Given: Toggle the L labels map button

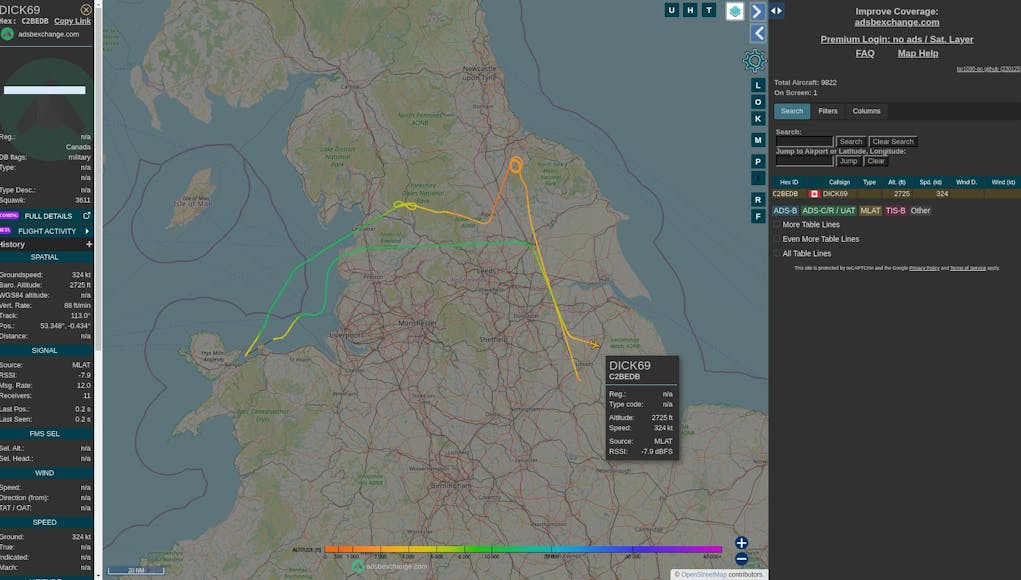Looking at the screenshot, I should (x=758, y=85).
